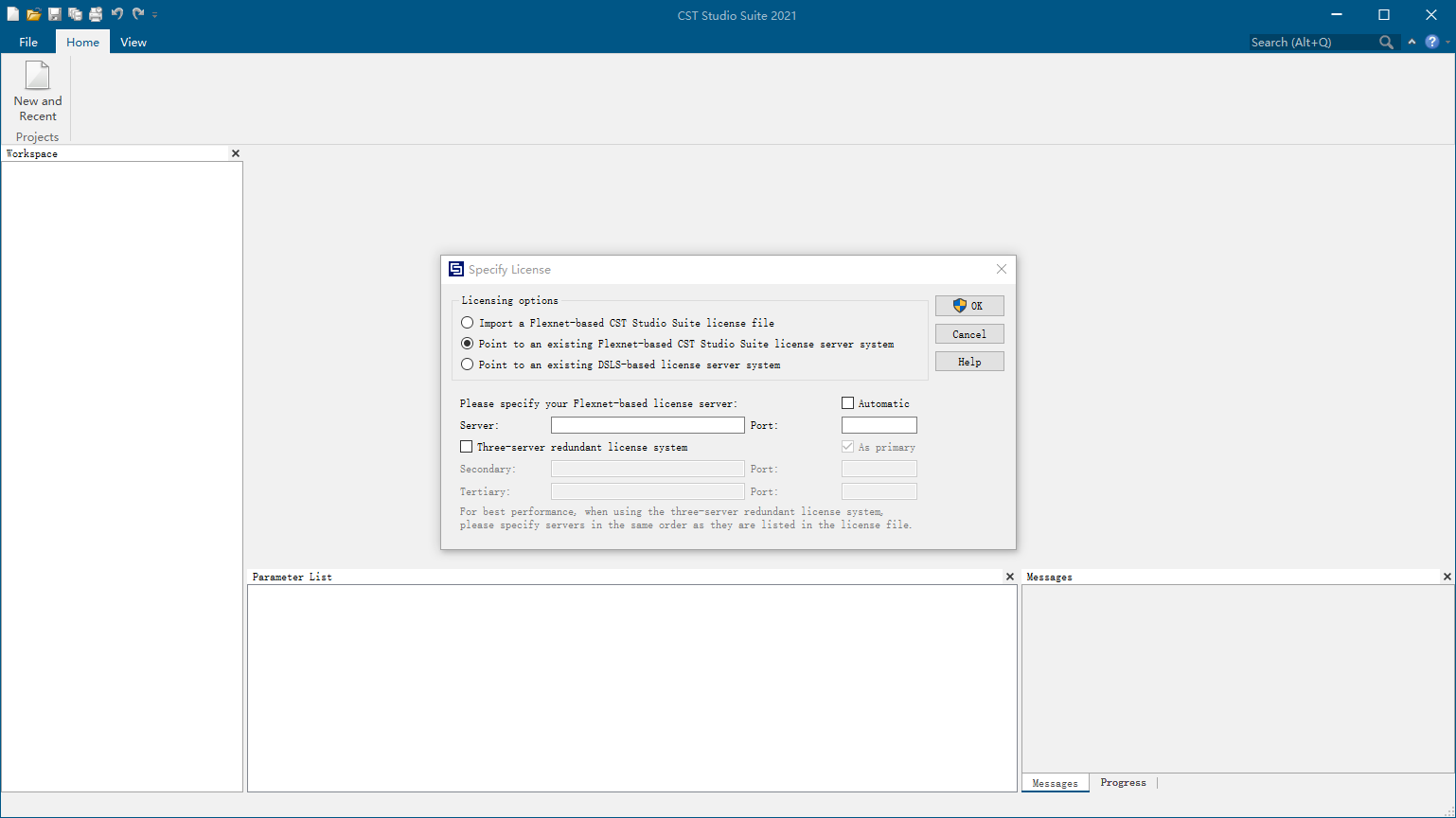Close the Parameter List panel
This screenshot has width=1456, height=818.
point(1010,577)
